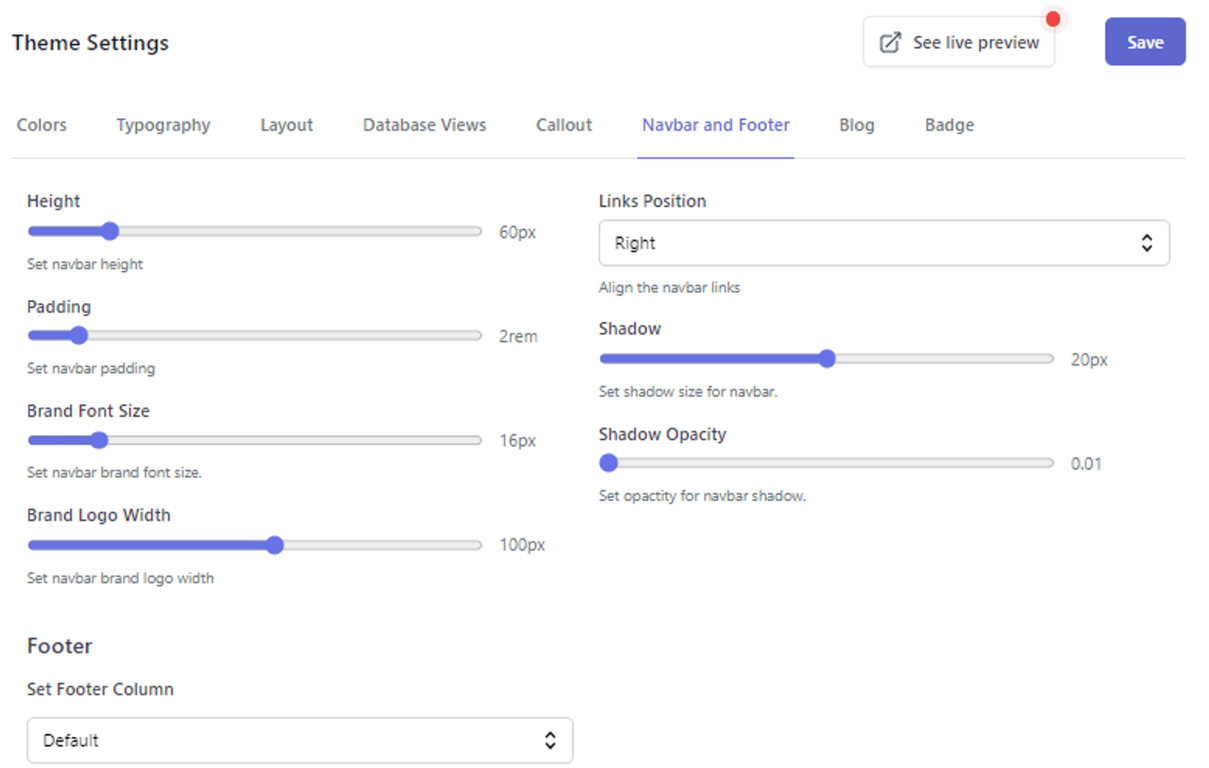Click the 'Set navbar padding' hint text

[91, 368]
